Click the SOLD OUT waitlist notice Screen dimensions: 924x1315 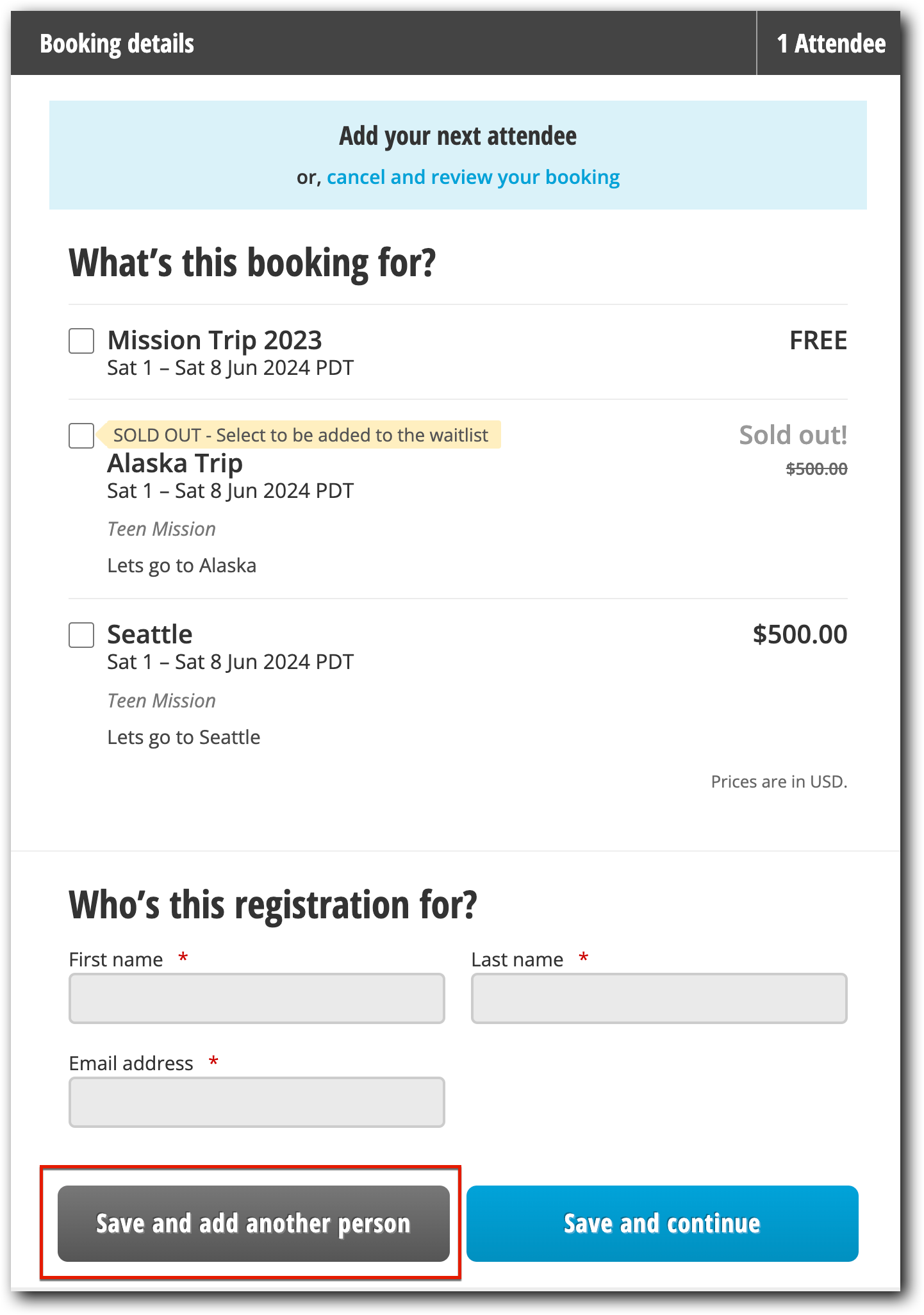point(301,435)
